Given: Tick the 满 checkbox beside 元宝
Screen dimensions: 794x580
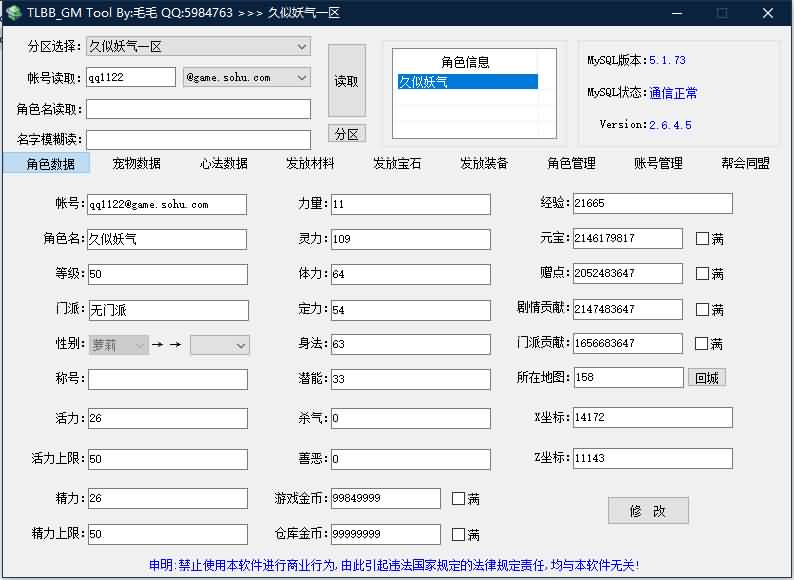Looking at the screenshot, I should coord(702,239).
